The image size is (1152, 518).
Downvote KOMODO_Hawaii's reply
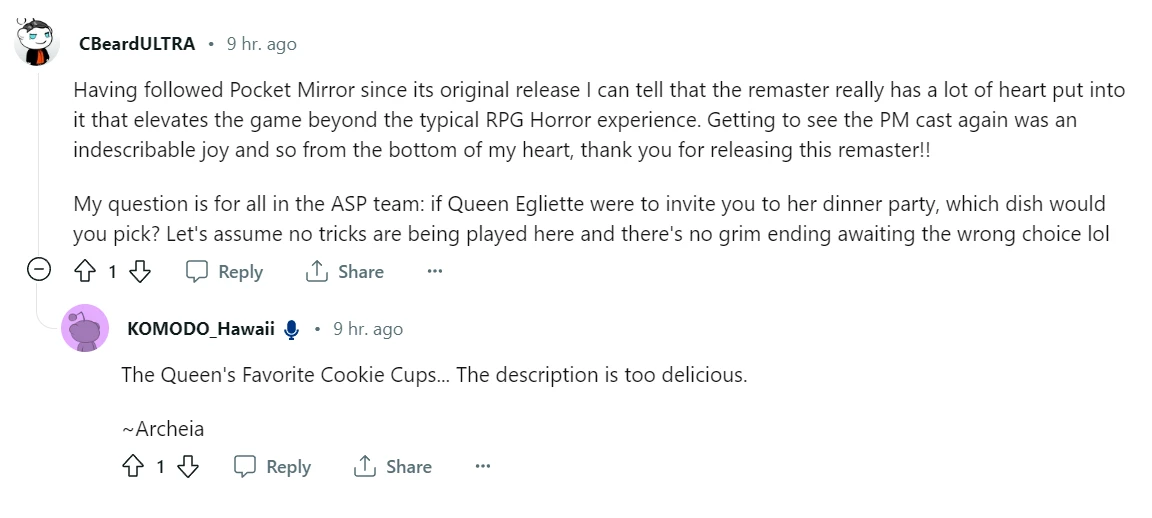(188, 466)
